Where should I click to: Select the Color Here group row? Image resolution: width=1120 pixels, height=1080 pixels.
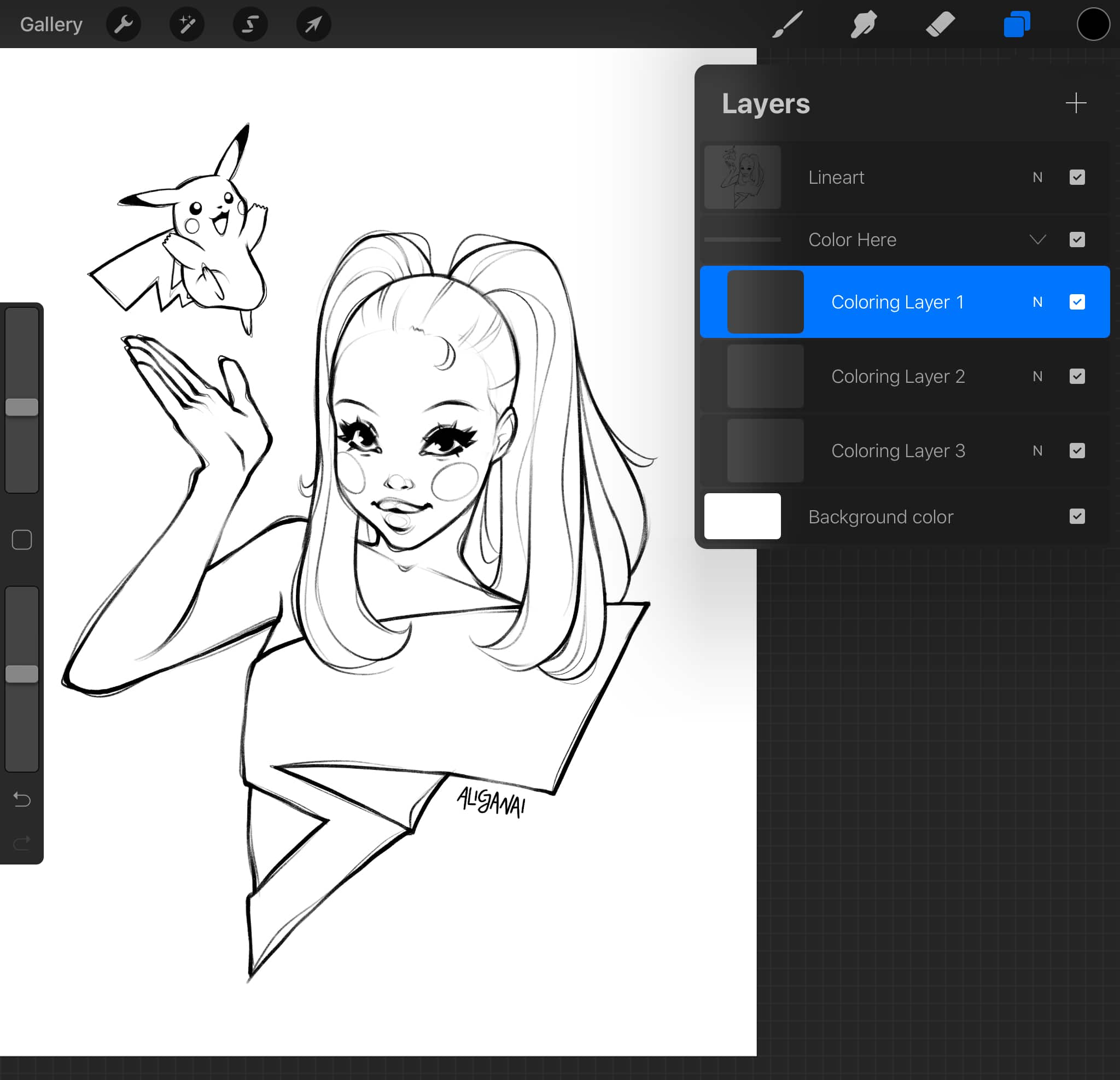[x=905, y=240]
